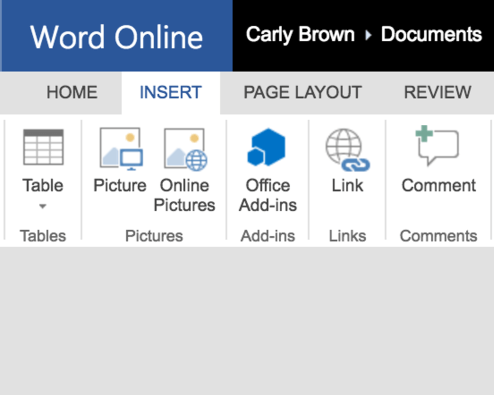Add a new Comment

pyautogui.click(x=437, y=145)
